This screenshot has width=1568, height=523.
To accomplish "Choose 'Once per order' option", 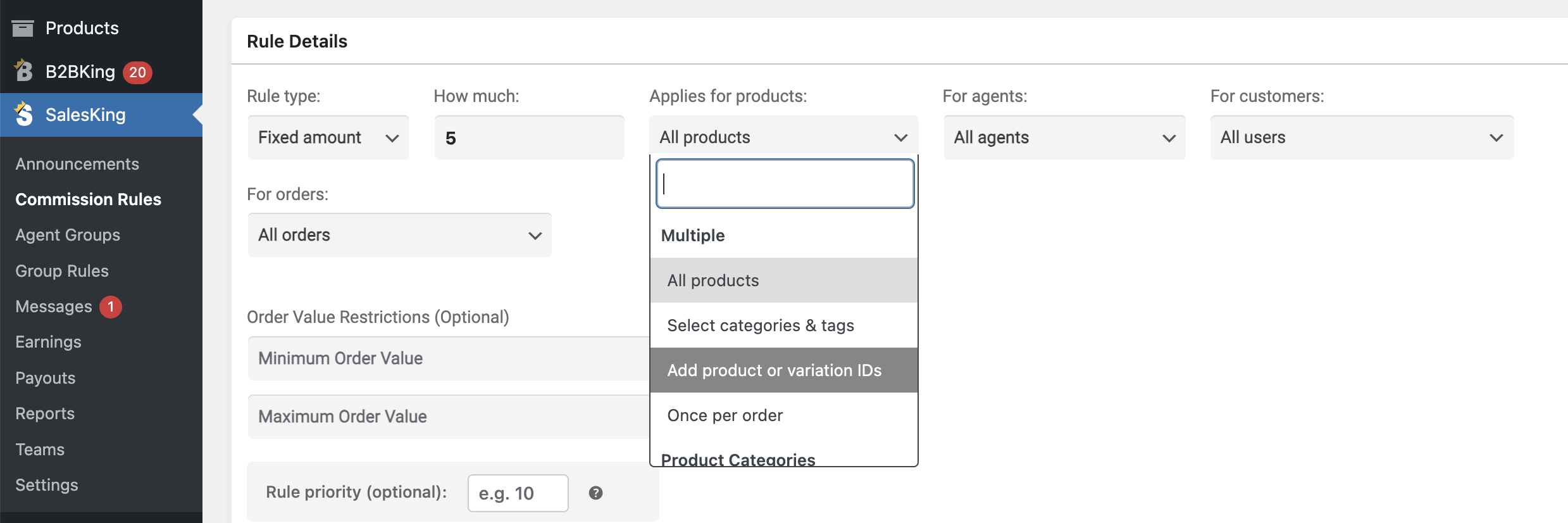I will click(x=784, y=415).
